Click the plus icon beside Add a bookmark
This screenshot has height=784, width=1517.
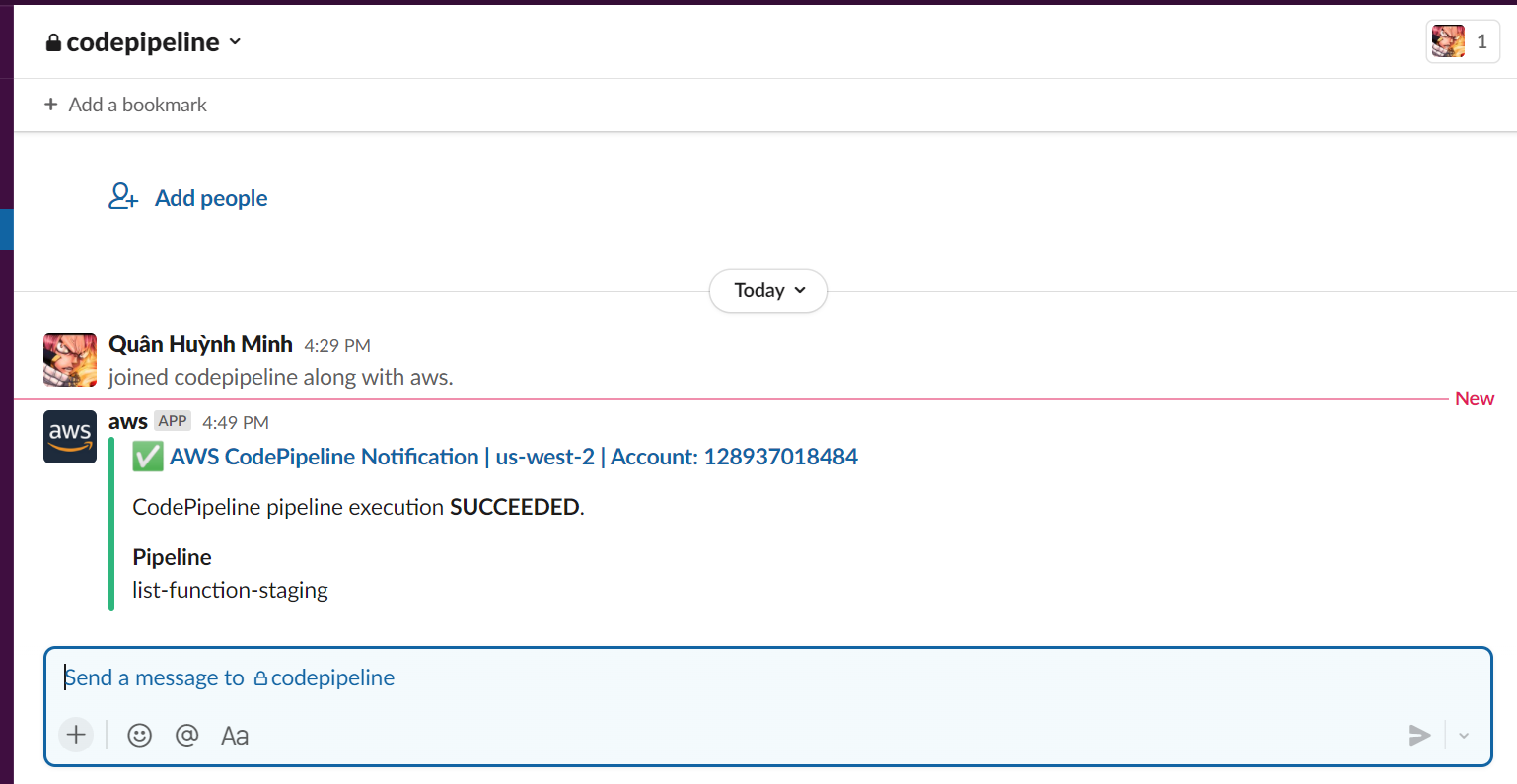click(x=51, y=105)
